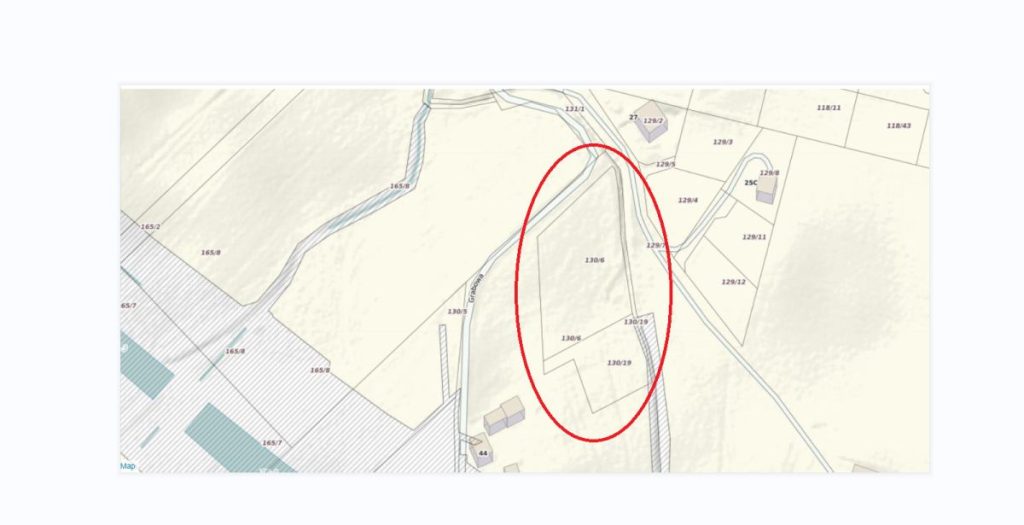Select parcel label 165/2
This screenshot has width=1024, height=525.
pyautogui.click(x=150, y=227)
